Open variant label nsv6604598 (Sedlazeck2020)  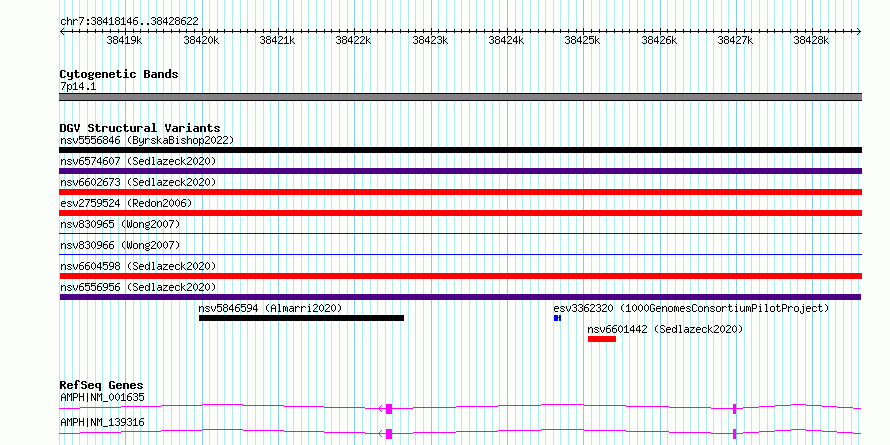click(x=138, y=266)
